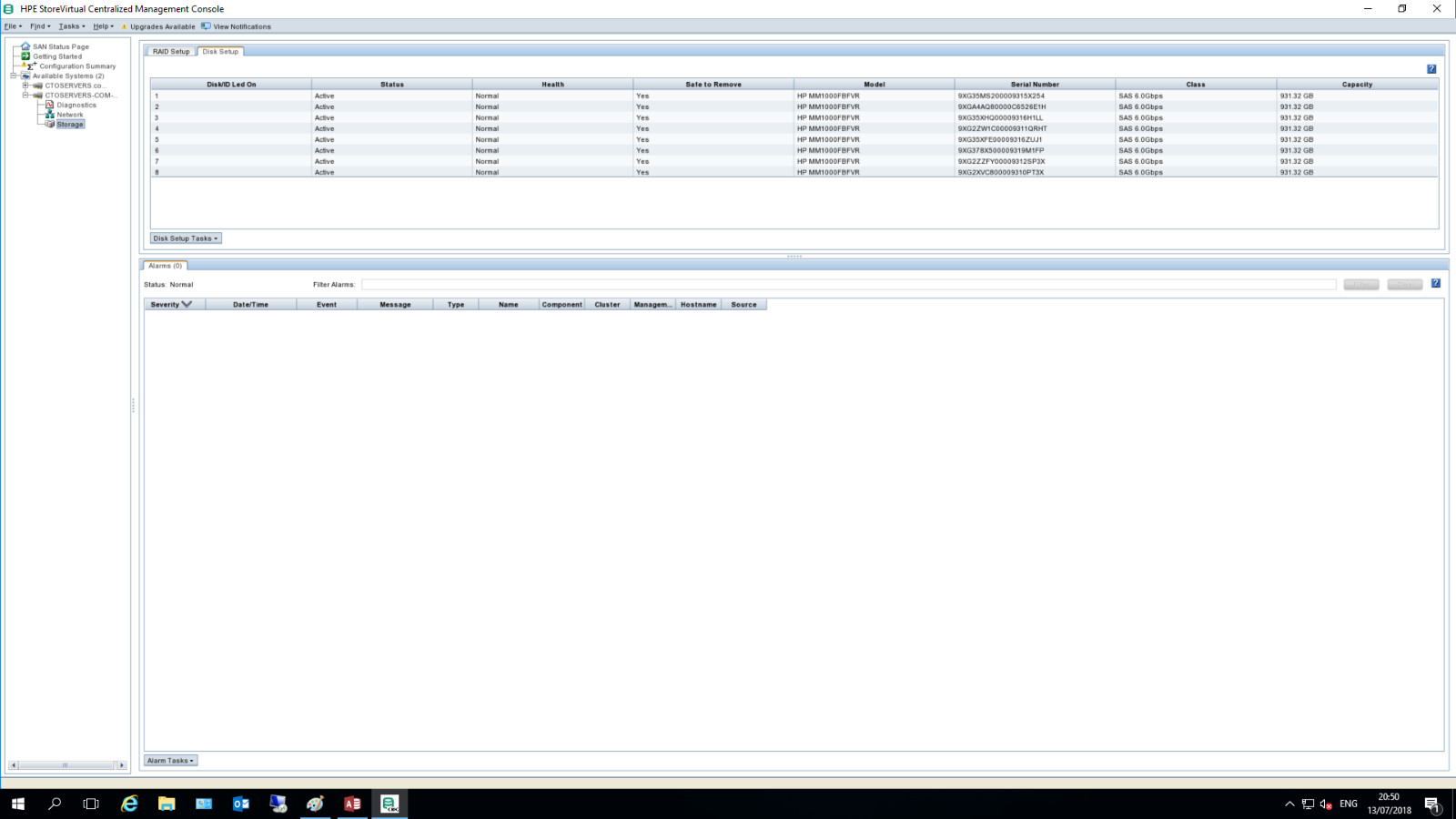Open the Windows Start menu
This screenshot has width=1456, height=819.
coord(18,804)
